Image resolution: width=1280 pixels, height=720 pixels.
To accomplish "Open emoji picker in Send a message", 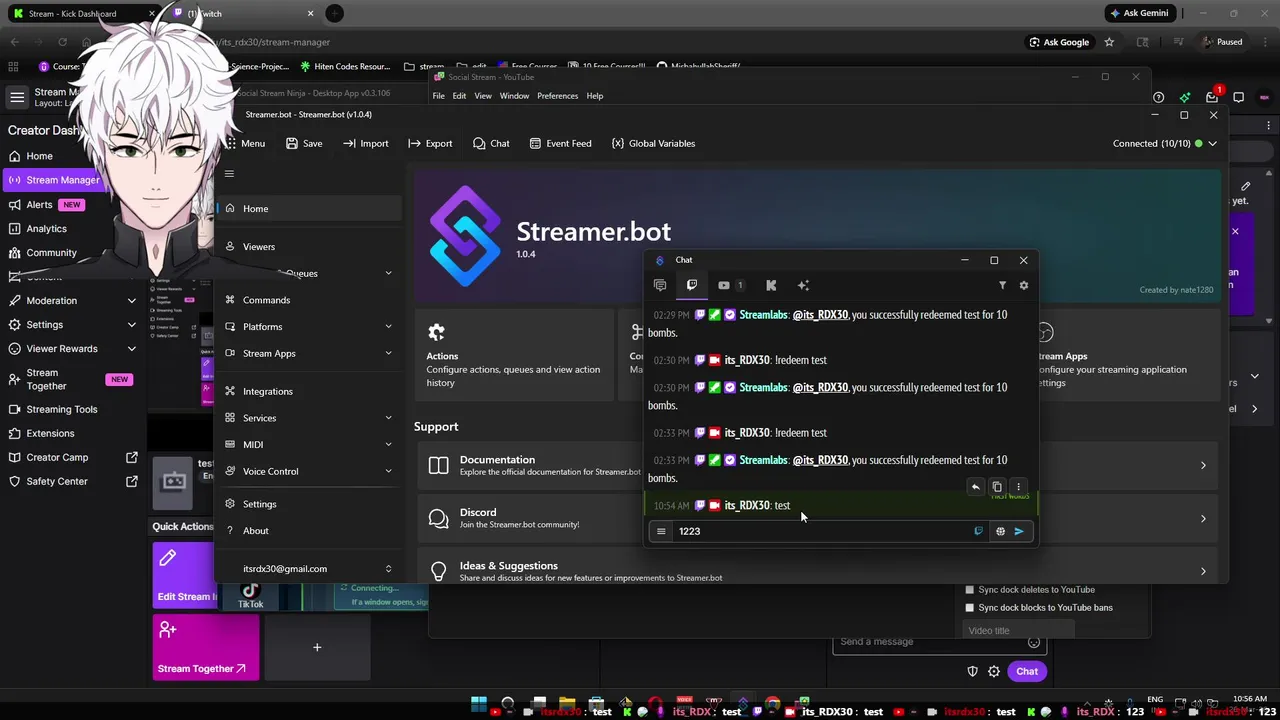I will click(1034, 642).
